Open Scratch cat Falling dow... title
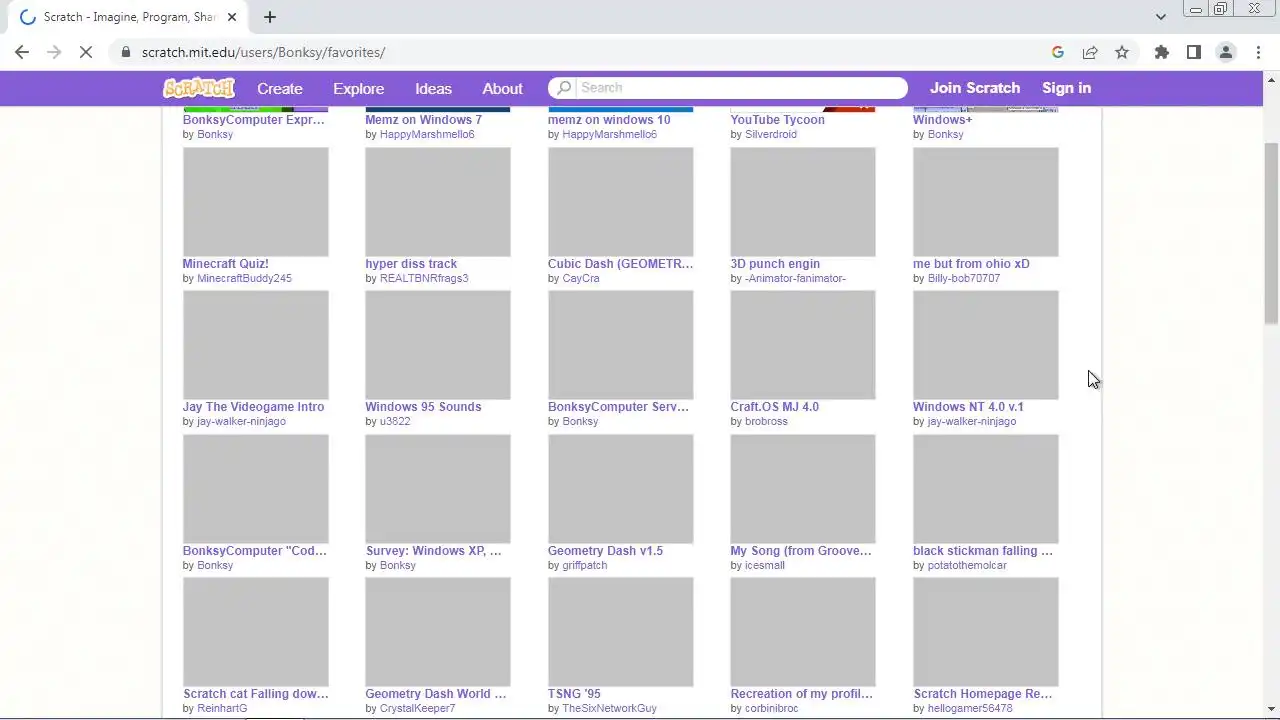Viewport: 1280px width, 720px height. (x=256, y=694)
